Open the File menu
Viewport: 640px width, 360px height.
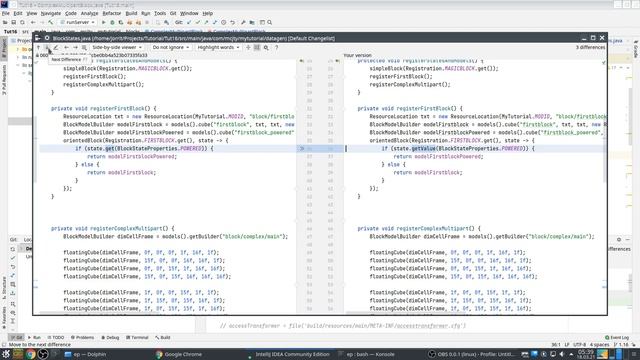pos(5,13)
